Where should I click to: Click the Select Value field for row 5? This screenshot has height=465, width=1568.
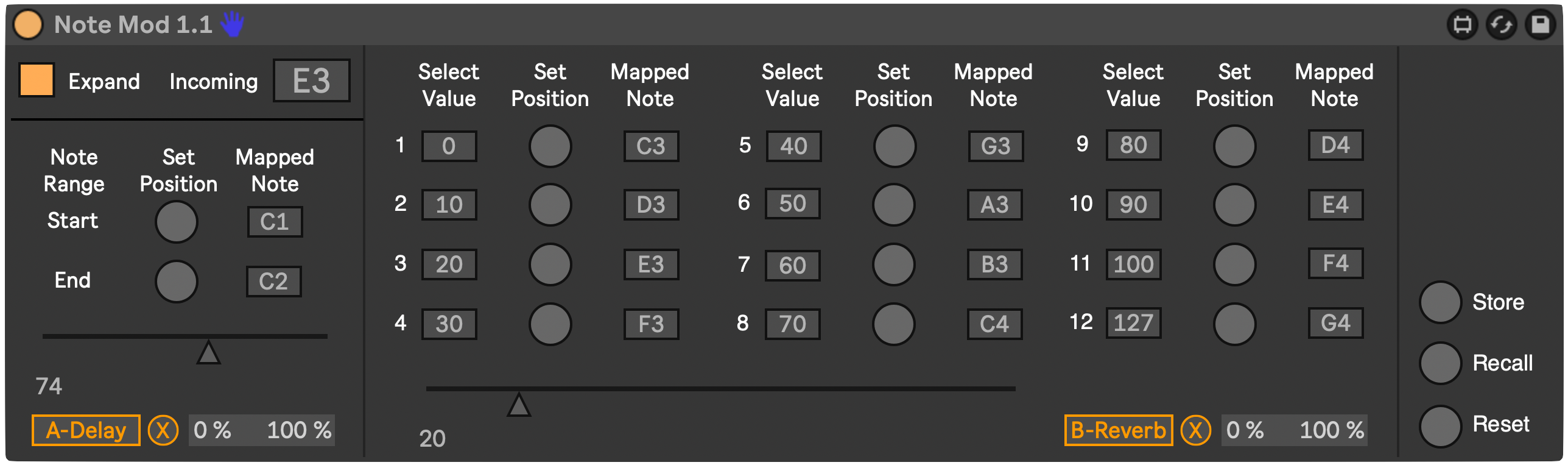793,146
